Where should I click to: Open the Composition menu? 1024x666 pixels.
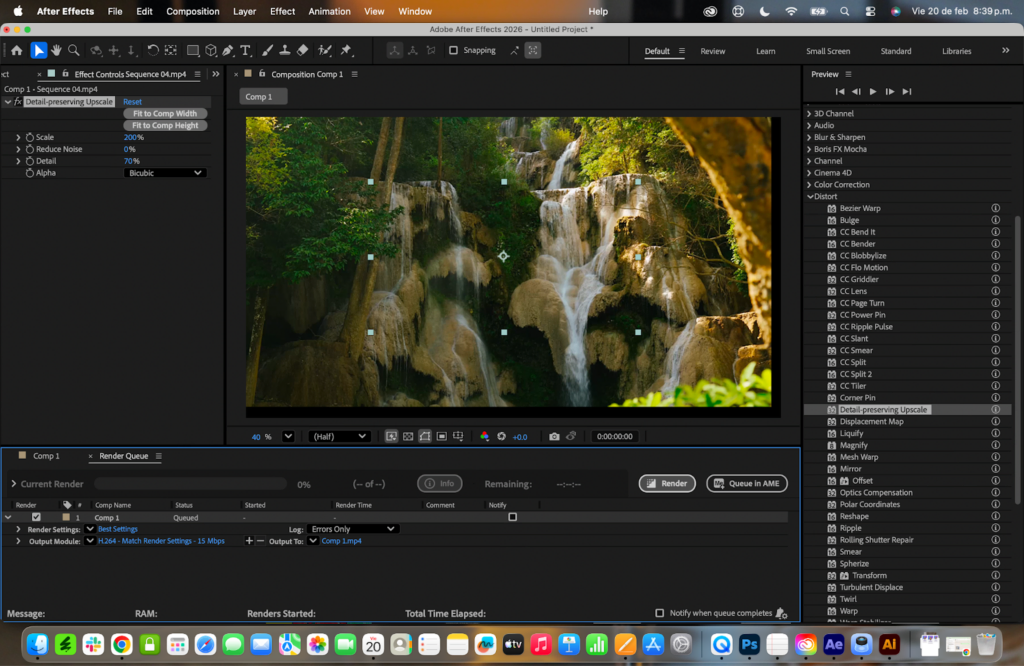(x=192, y=11)
